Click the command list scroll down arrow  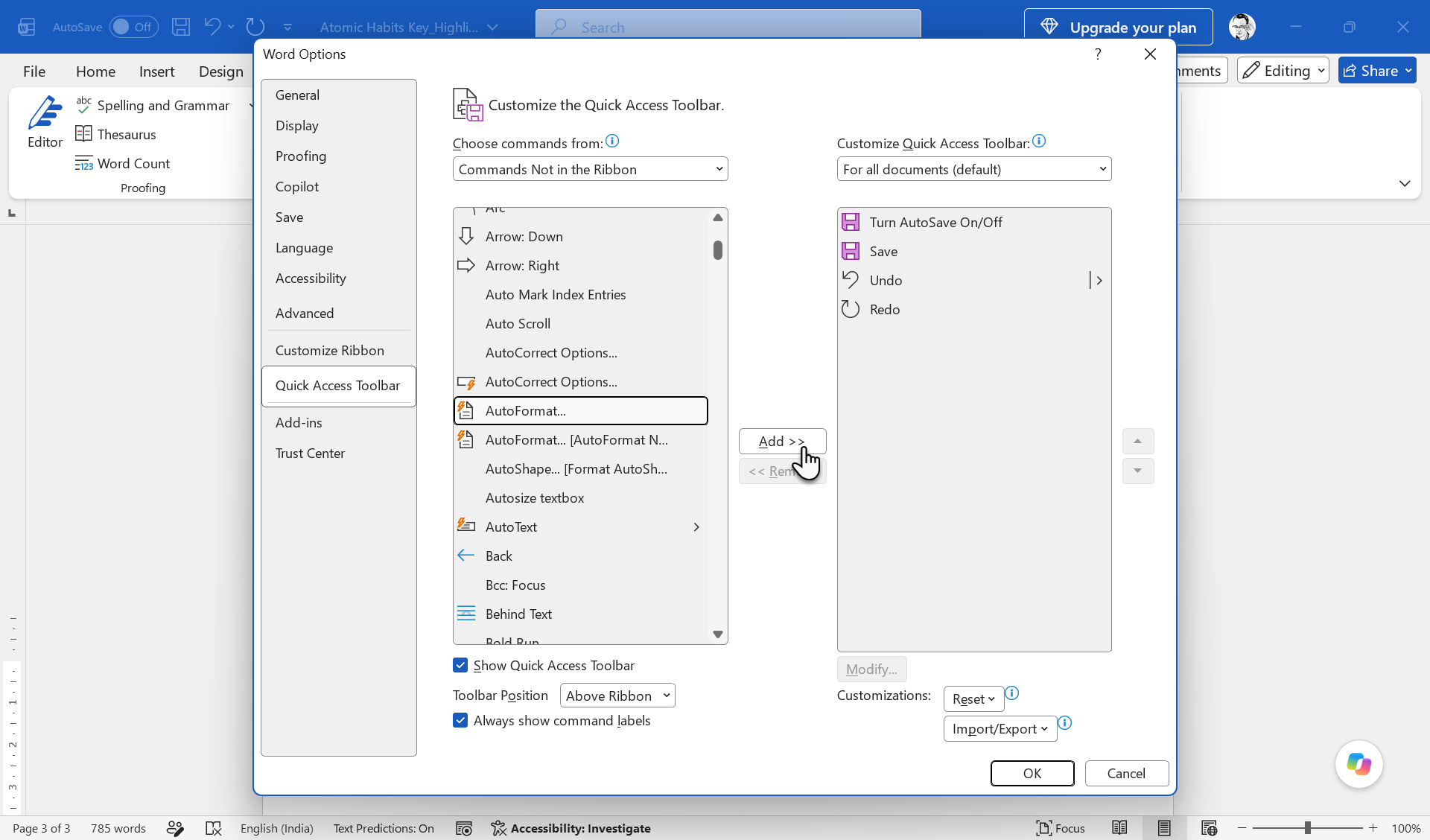718,634
